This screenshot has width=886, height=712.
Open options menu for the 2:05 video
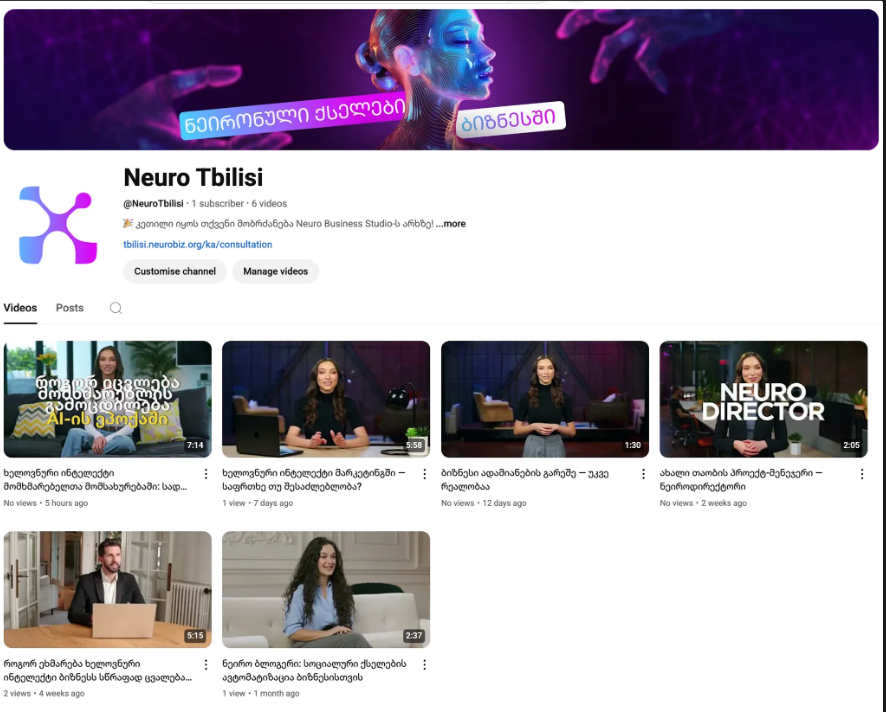pyautogui.click(x=862, y=474)
